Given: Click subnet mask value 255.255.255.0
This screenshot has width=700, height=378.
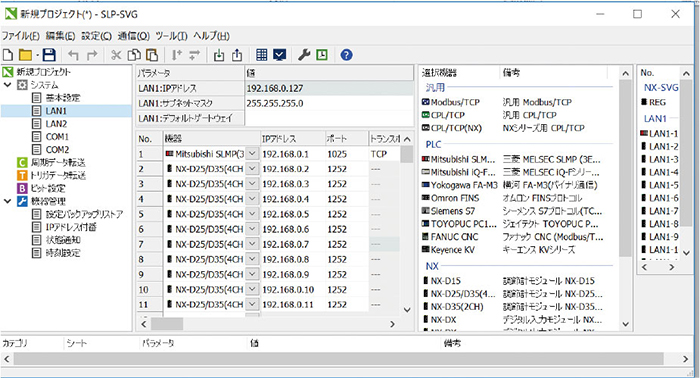Looking at the screenshot, I should (x=329, y=104).
